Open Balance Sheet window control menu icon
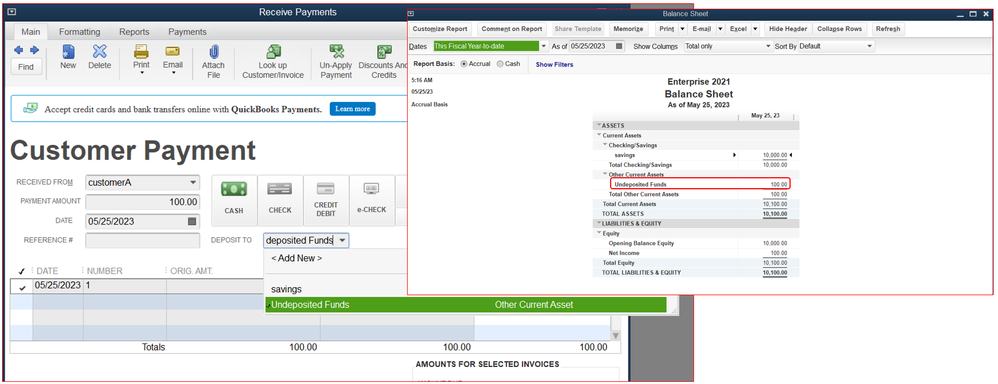 tap(411, 13)
